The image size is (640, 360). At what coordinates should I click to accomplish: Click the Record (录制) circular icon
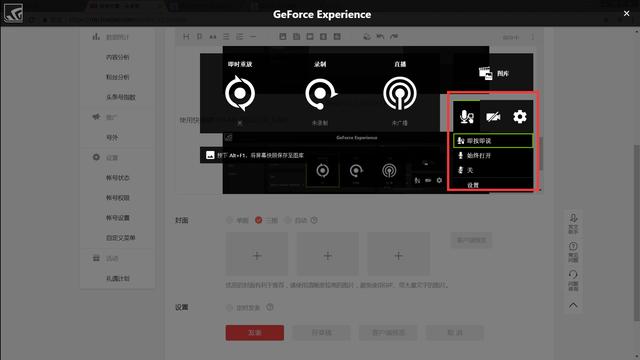pyautogui.click(x=321, y=94)
